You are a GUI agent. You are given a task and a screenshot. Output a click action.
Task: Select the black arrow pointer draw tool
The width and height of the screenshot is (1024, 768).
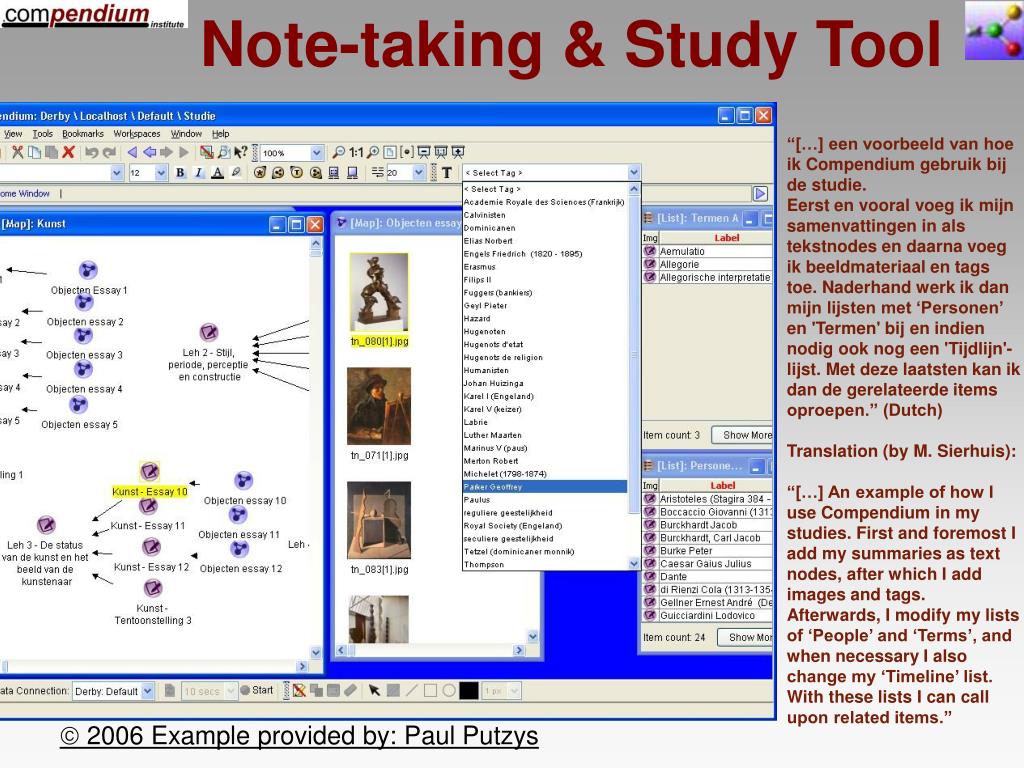(x=374, y=690)
